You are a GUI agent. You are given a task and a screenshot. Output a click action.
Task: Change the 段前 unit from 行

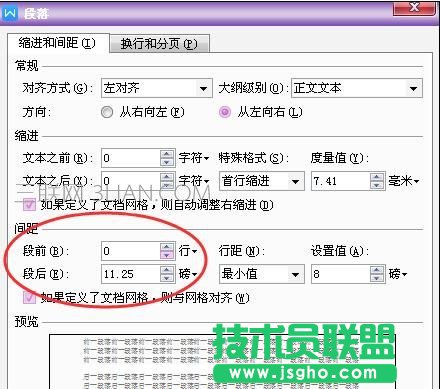188,251
